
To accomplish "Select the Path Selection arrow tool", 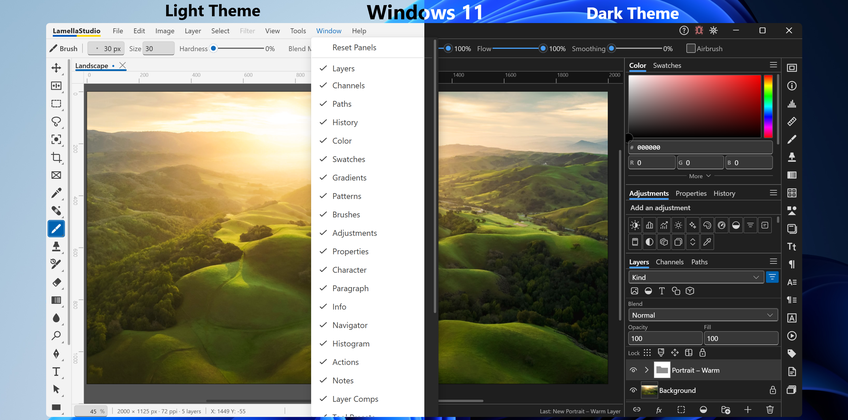I will point(56,389).
